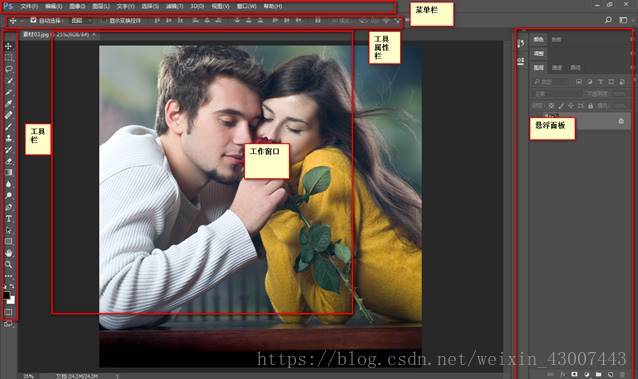Open the 滤镜(T) menu
This screenshot has height=379, width=638.
pos(175,6)
